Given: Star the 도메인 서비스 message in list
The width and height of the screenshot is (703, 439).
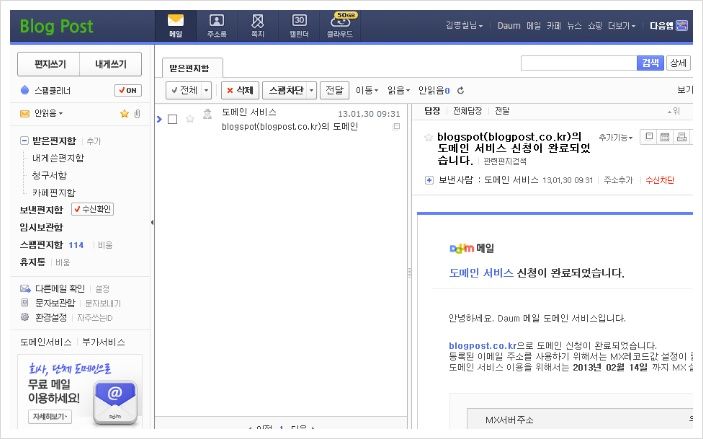Looking at the screenshot, I should [x=190, y=119].
